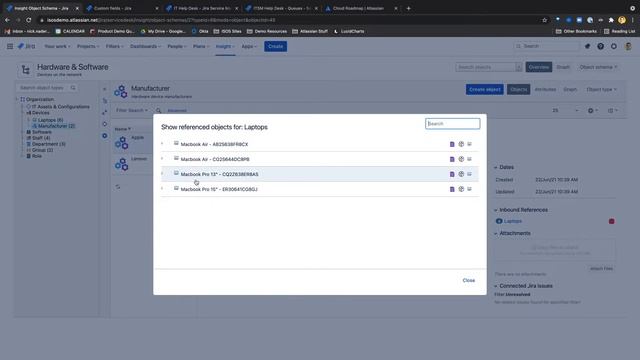Image resolution: width=640 pixels, height=360 pixels.
Task: Open notifications icon in Jira header
Action: tap(588, 47)
